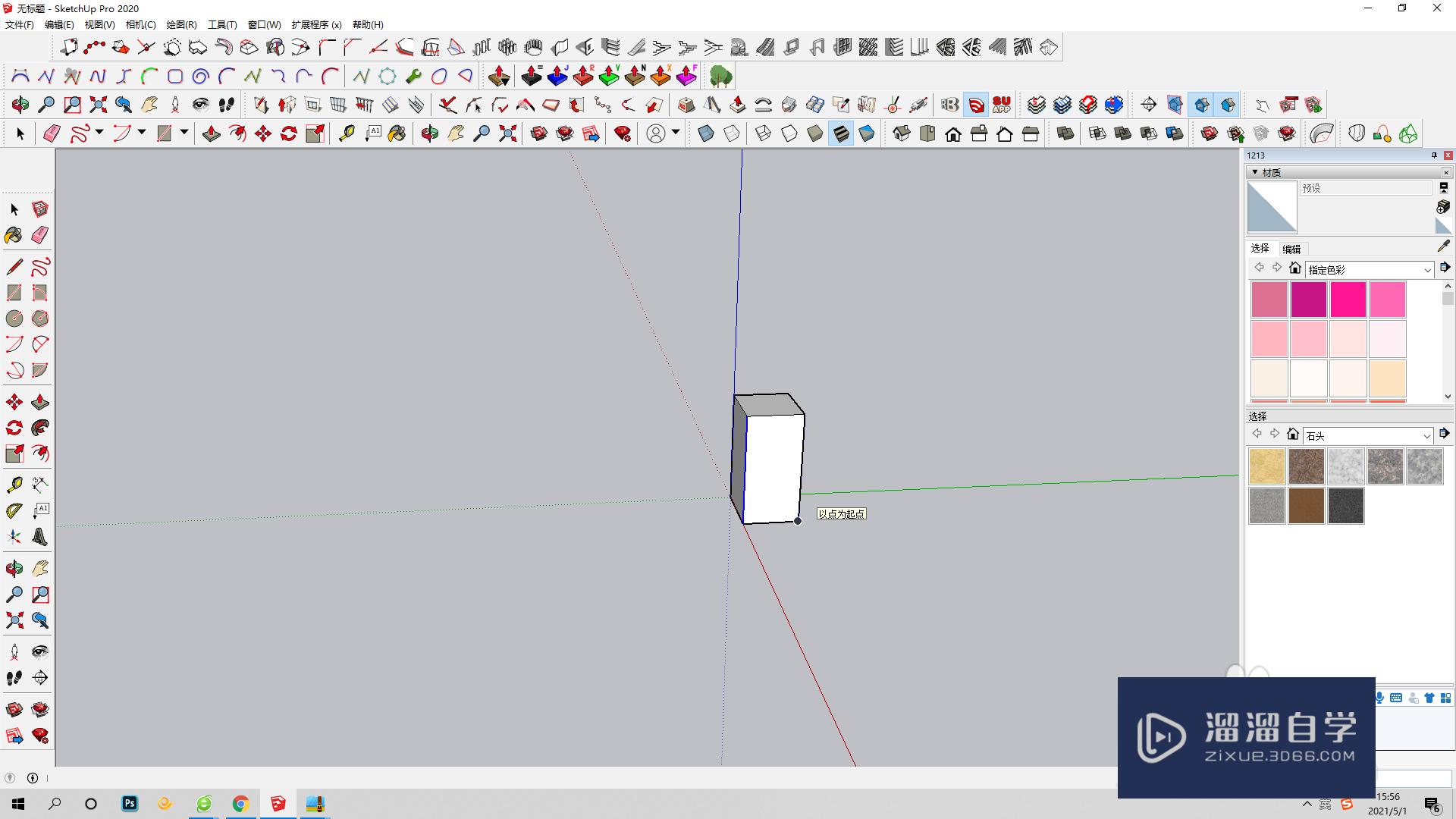The height and width of the screenshot is (819, 1456).
Task: Select the Paint Bucket tool in left toolbar
Action: coord(14,235)
